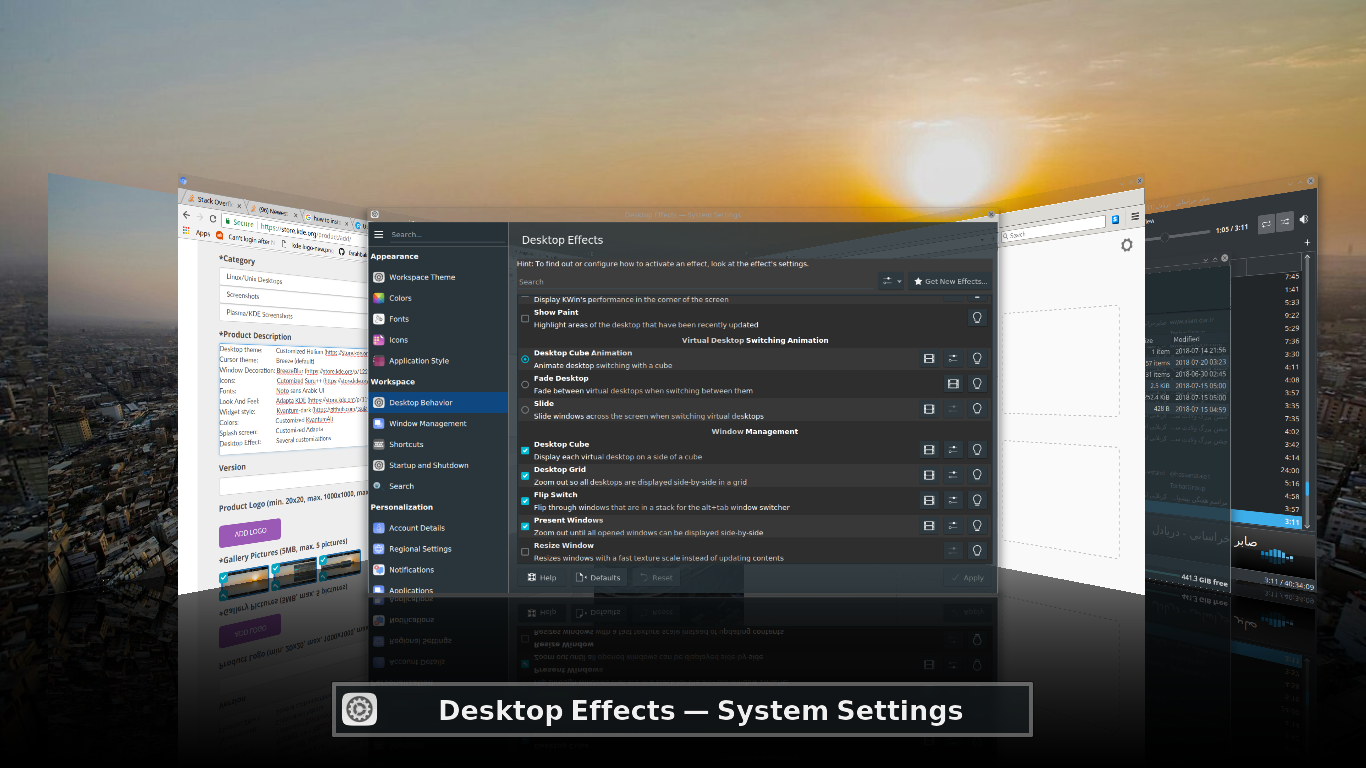The width and height of the screenshot is (1366, 768).
Task: Configure the Desktop Grid effect
Action: (x=953, y=475)
